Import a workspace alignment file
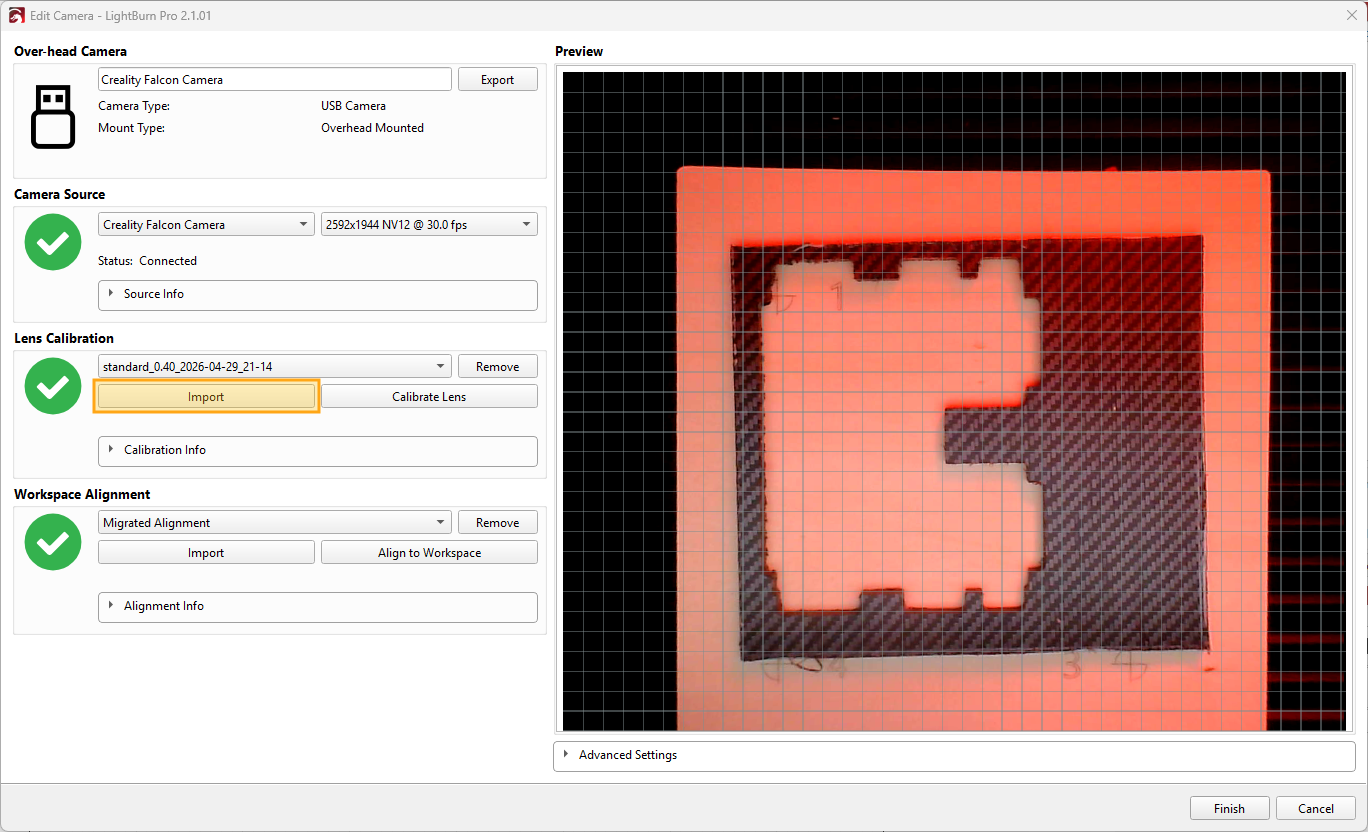The width and height of the screenshot is (1368, 832). click(206, 553)
